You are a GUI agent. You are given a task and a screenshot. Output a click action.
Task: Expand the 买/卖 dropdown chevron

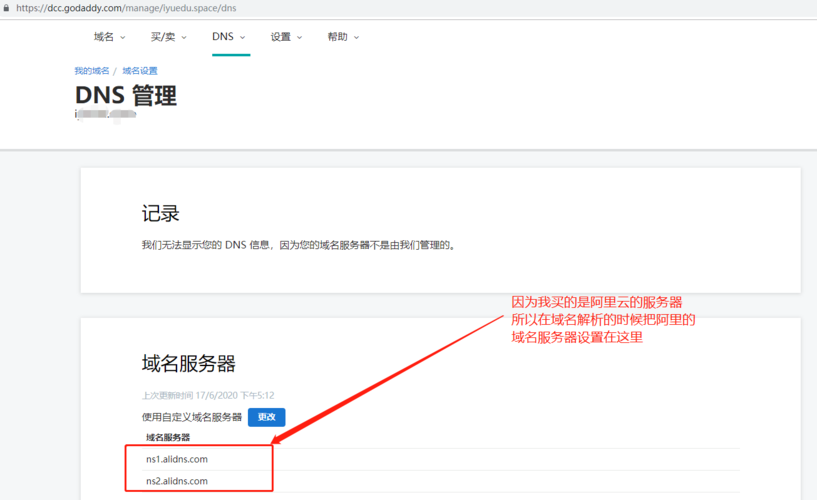coord(184,38)
